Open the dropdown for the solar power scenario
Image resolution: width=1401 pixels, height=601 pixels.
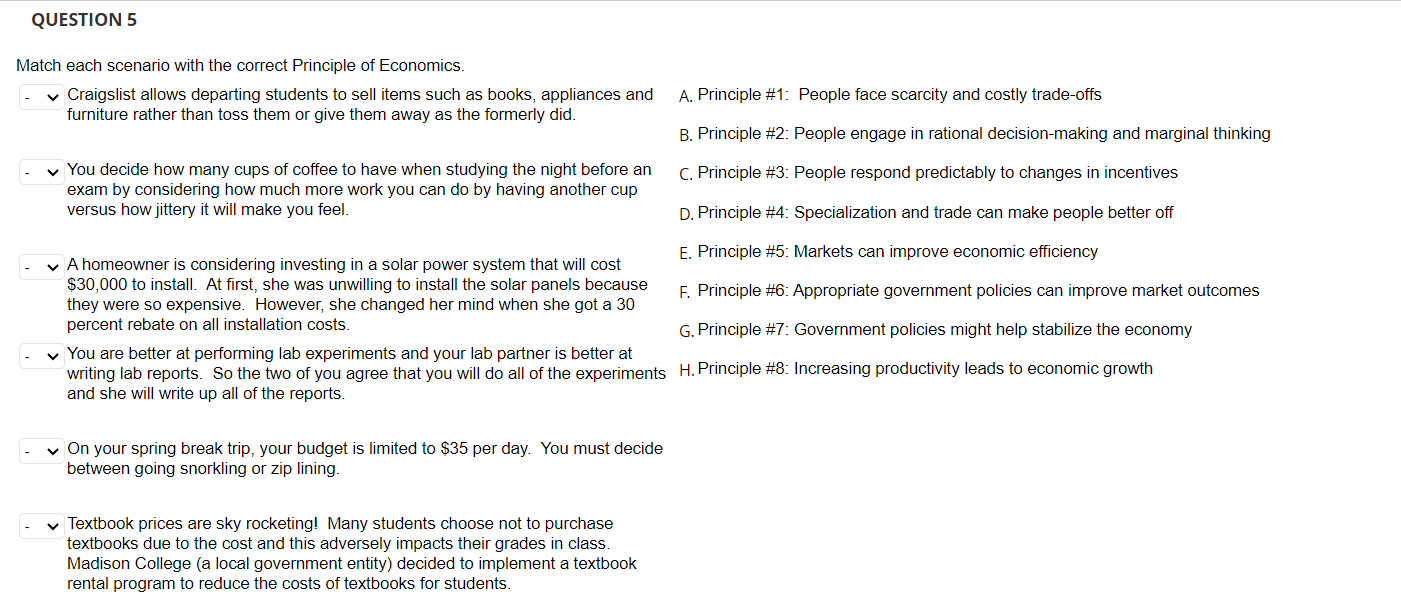coord(40,267)
